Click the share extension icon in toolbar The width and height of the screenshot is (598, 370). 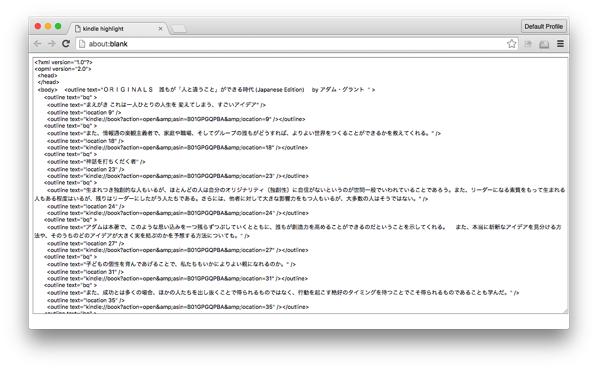pos(528,44)
